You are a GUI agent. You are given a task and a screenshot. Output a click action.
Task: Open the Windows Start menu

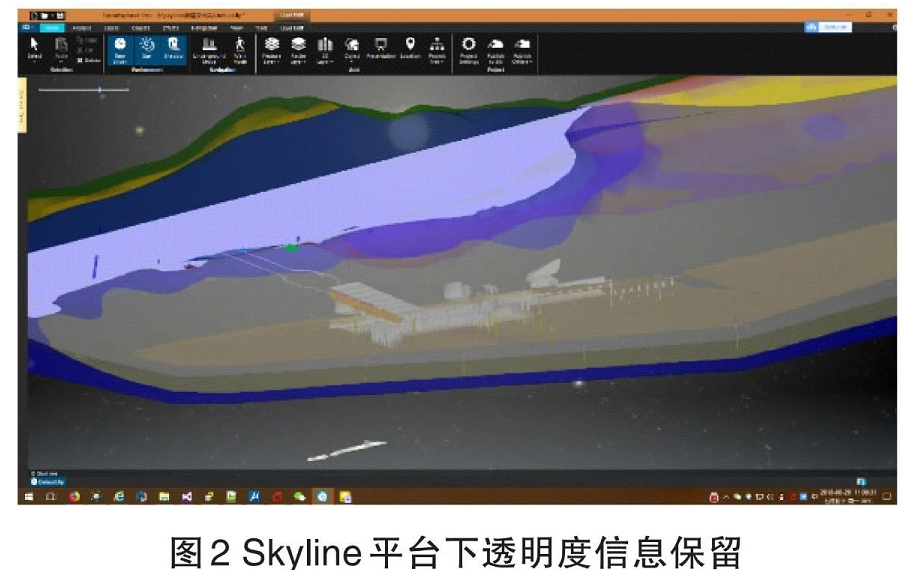point(28,497)
